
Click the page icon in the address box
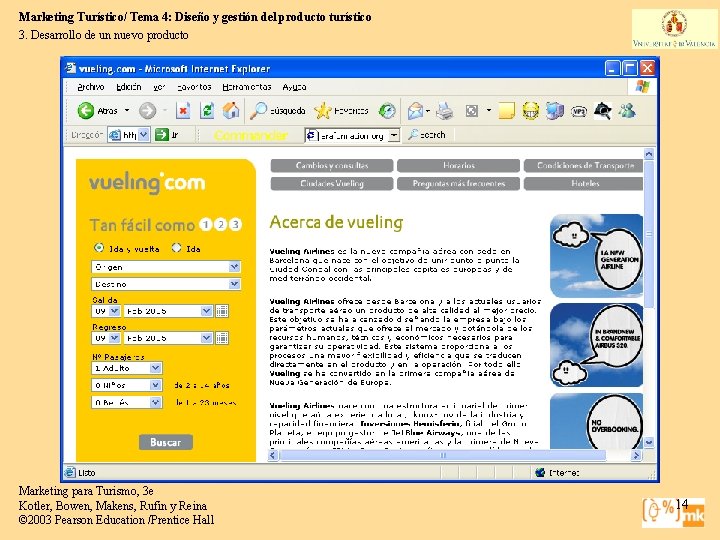tap(114, 135)
